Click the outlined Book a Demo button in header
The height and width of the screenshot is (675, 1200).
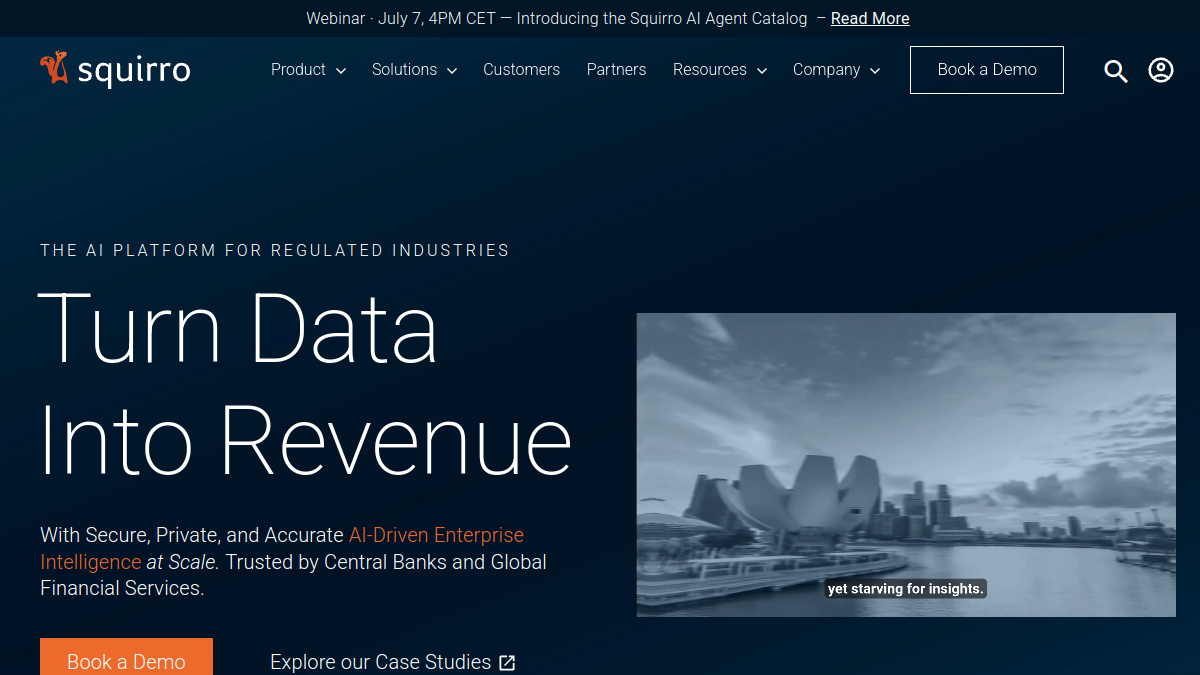pos(987,70)
